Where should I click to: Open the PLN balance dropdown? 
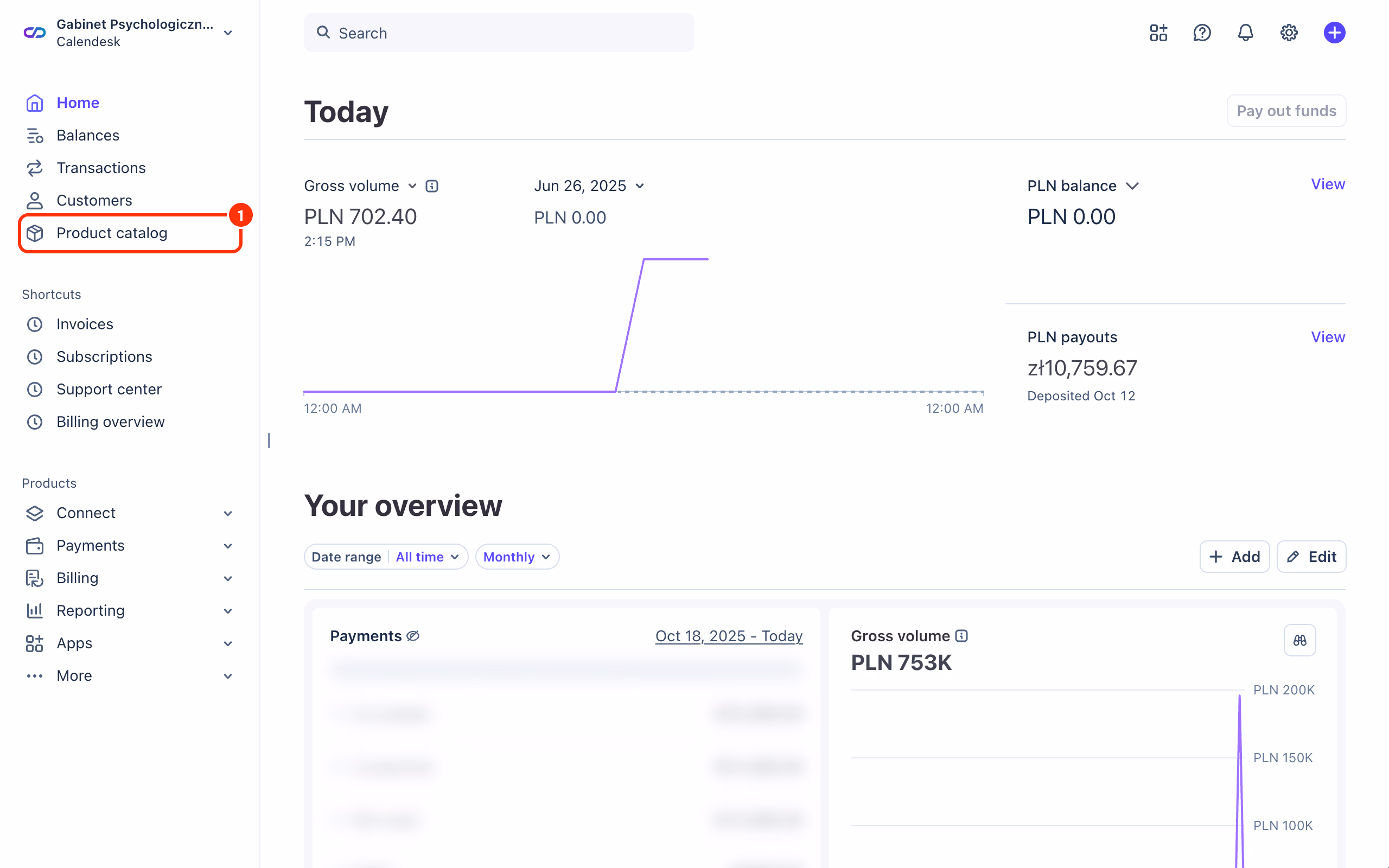pos(1082,186)
